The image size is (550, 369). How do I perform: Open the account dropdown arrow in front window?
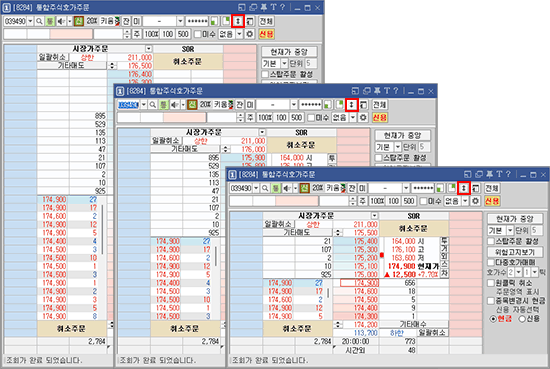406,188
